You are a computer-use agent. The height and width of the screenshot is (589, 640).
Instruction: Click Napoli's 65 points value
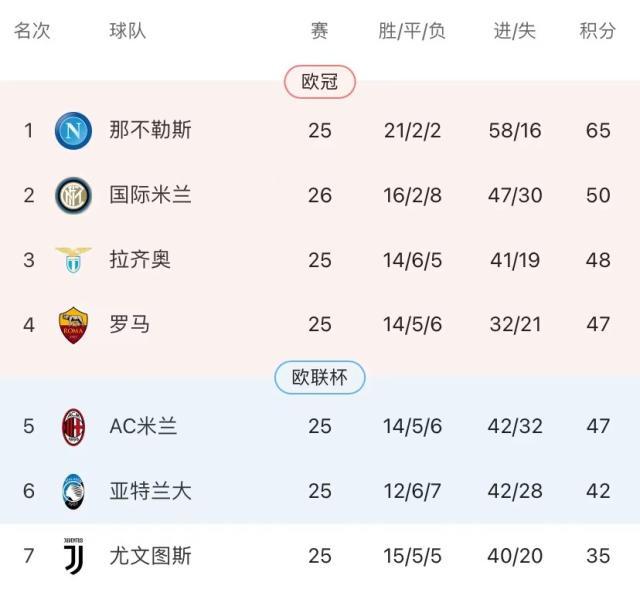[598, 130]
